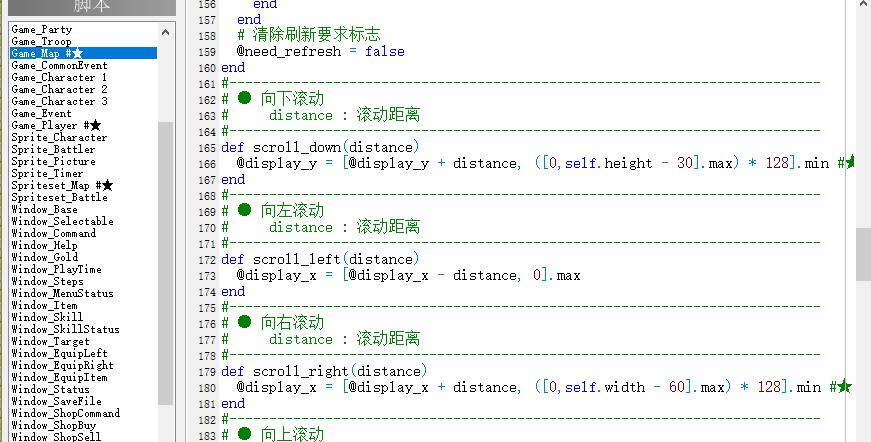Screen dimensions: 871x442
Task: Open Window_SaveFile script
Action: click(x=56, y=401)
